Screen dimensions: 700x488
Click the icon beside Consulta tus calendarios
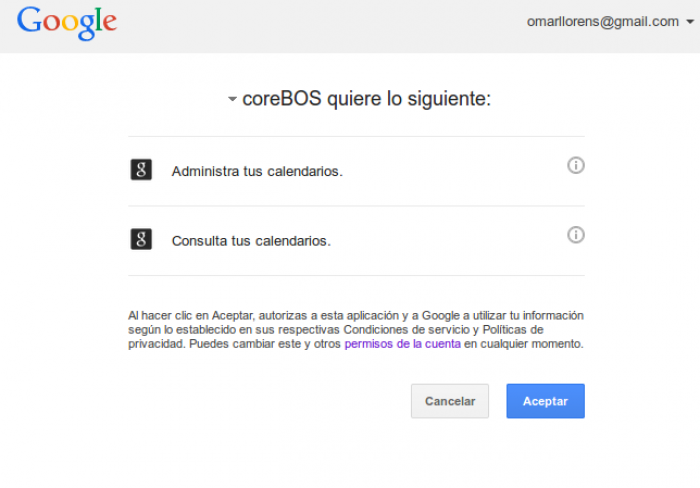[x=141, y=240]
